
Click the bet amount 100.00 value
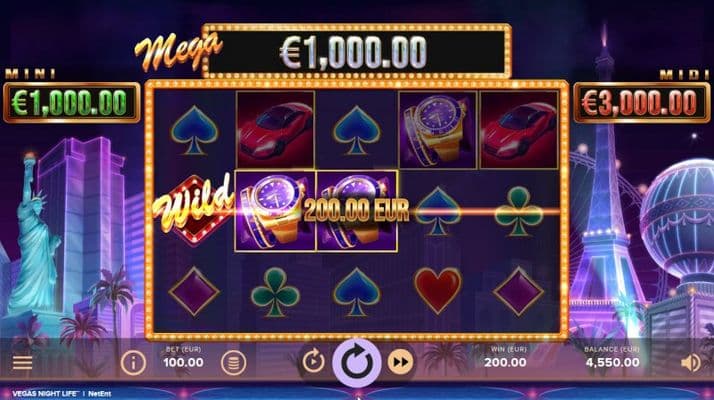point(184,363)
